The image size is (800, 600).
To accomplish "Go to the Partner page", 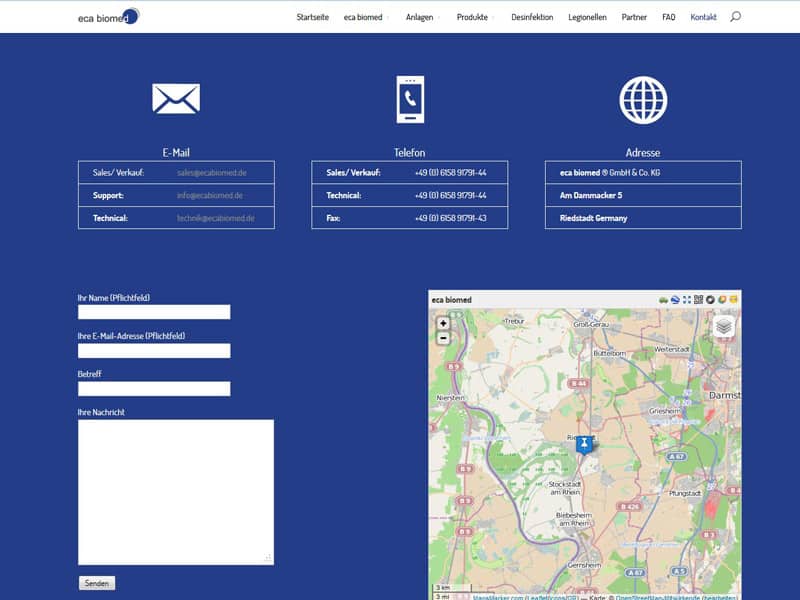I will click(x=634, y=17).
